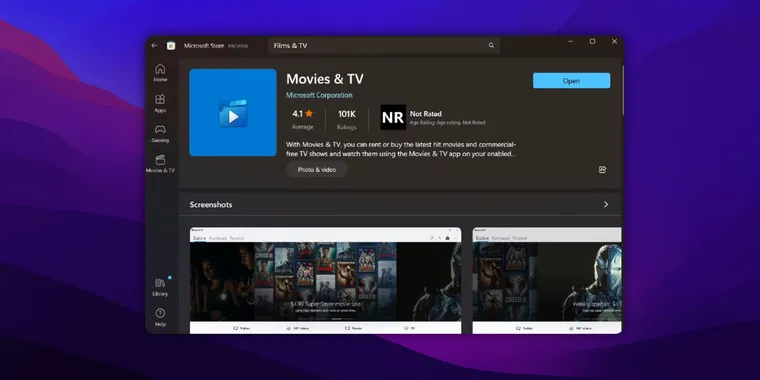The width and height of the screenshot is (760, 380).
Task: Open Help in the sidebar
Action: pos(160,317)
